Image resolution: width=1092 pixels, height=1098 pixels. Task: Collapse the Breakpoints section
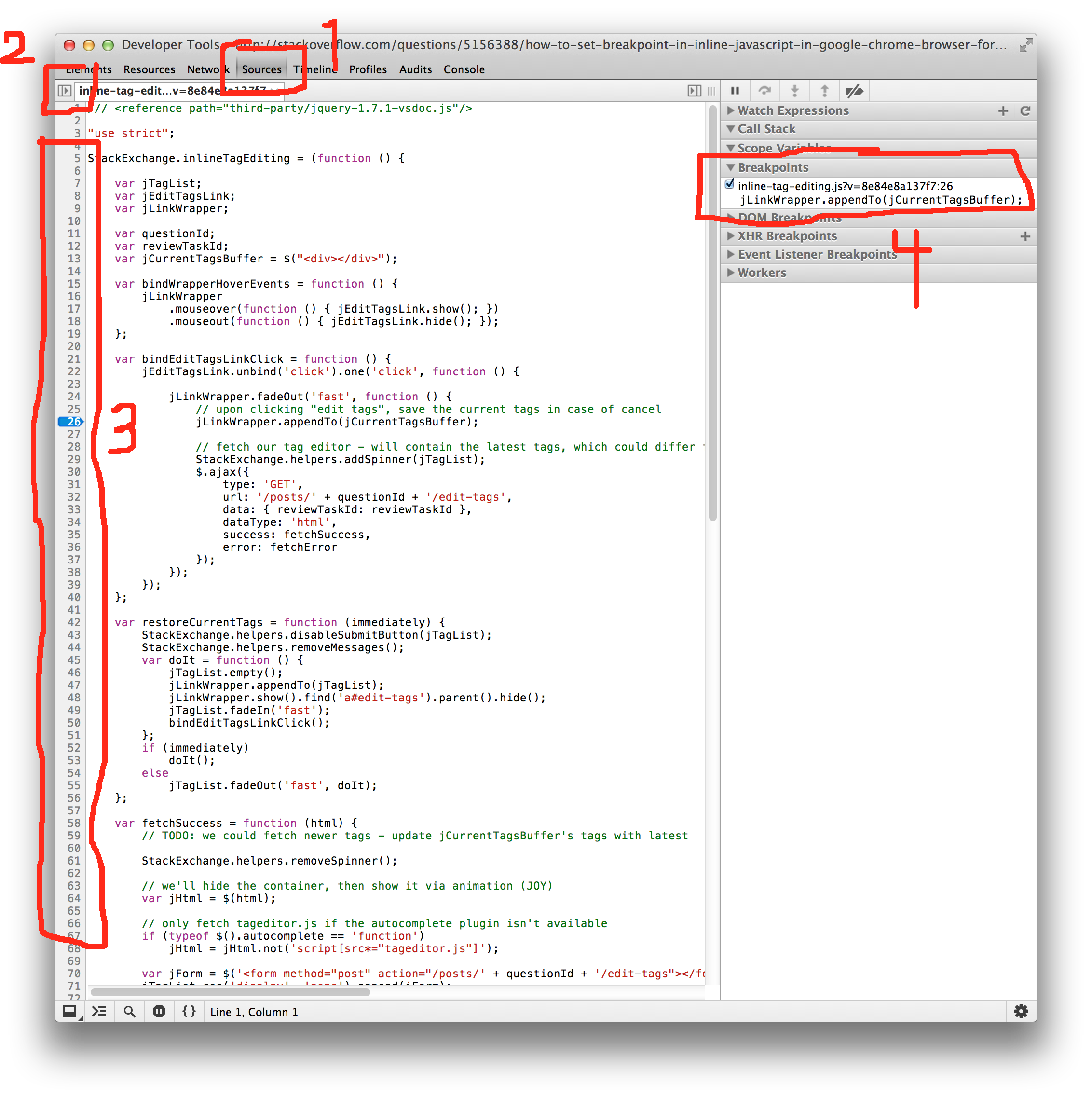click(x=878, y=168)
